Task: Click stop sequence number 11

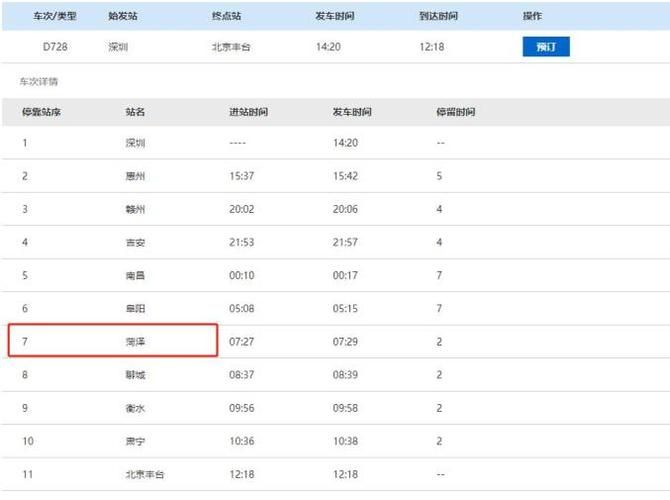Action: click(28, 474)
